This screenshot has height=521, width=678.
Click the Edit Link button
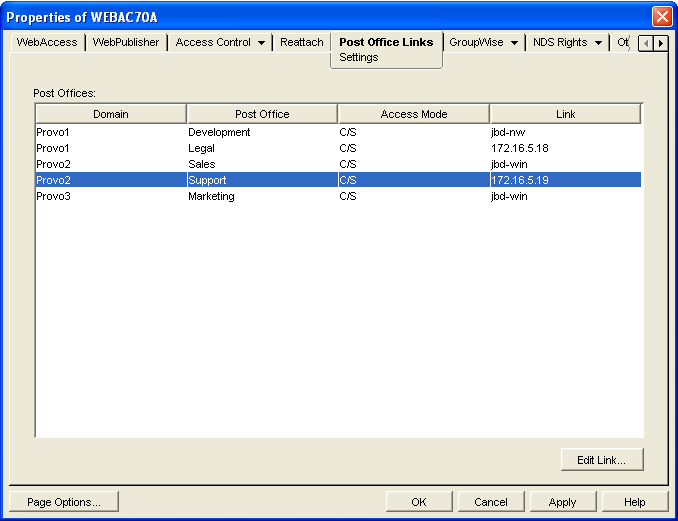coord(601,460)
